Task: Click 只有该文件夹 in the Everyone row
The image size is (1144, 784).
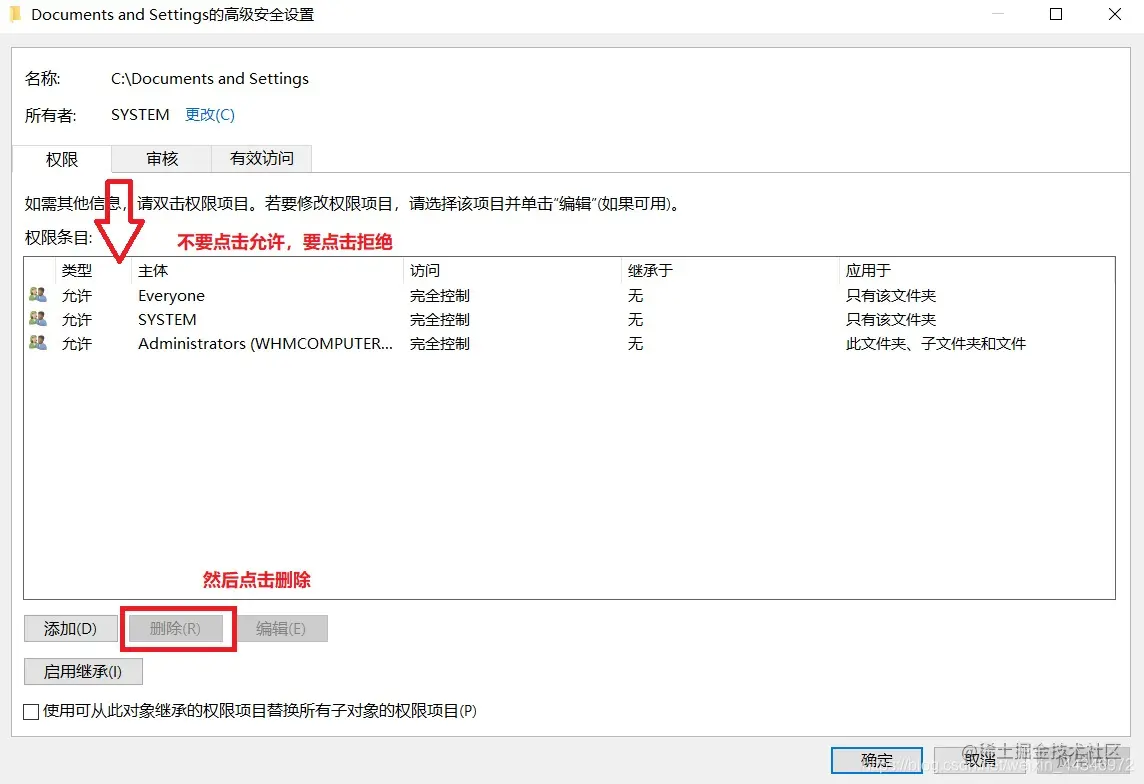Action: 891,295
